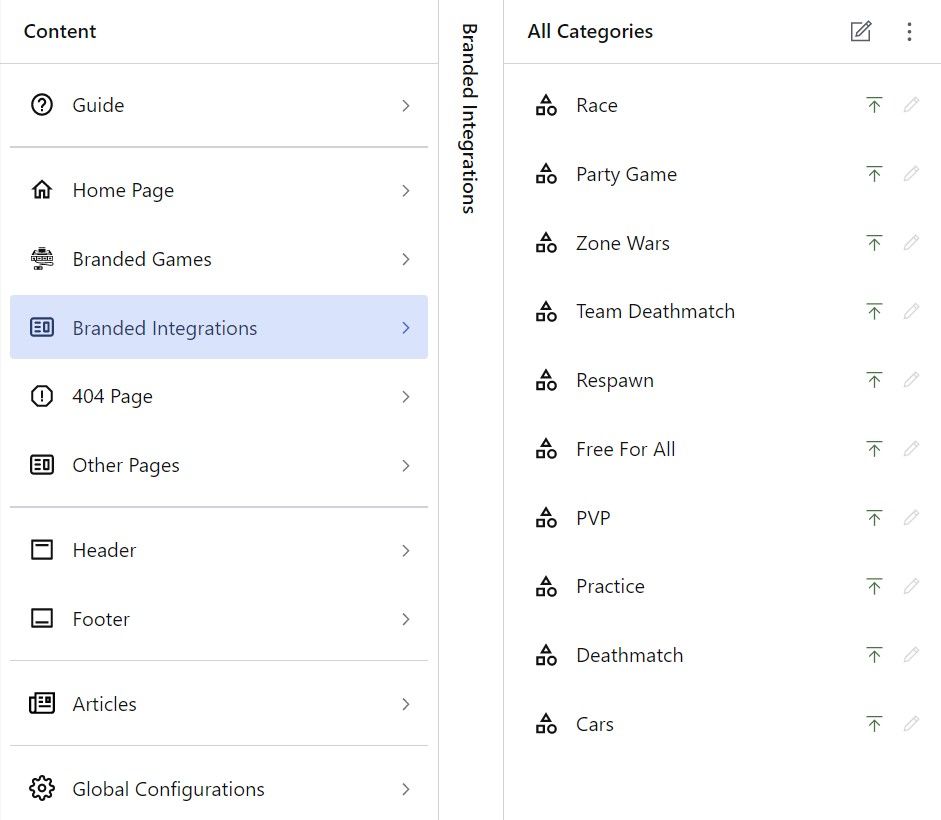Move Zone Wars to top
The height and width of the screenshot is (820, 941).
pyautogui.click(x=874, y=243)
